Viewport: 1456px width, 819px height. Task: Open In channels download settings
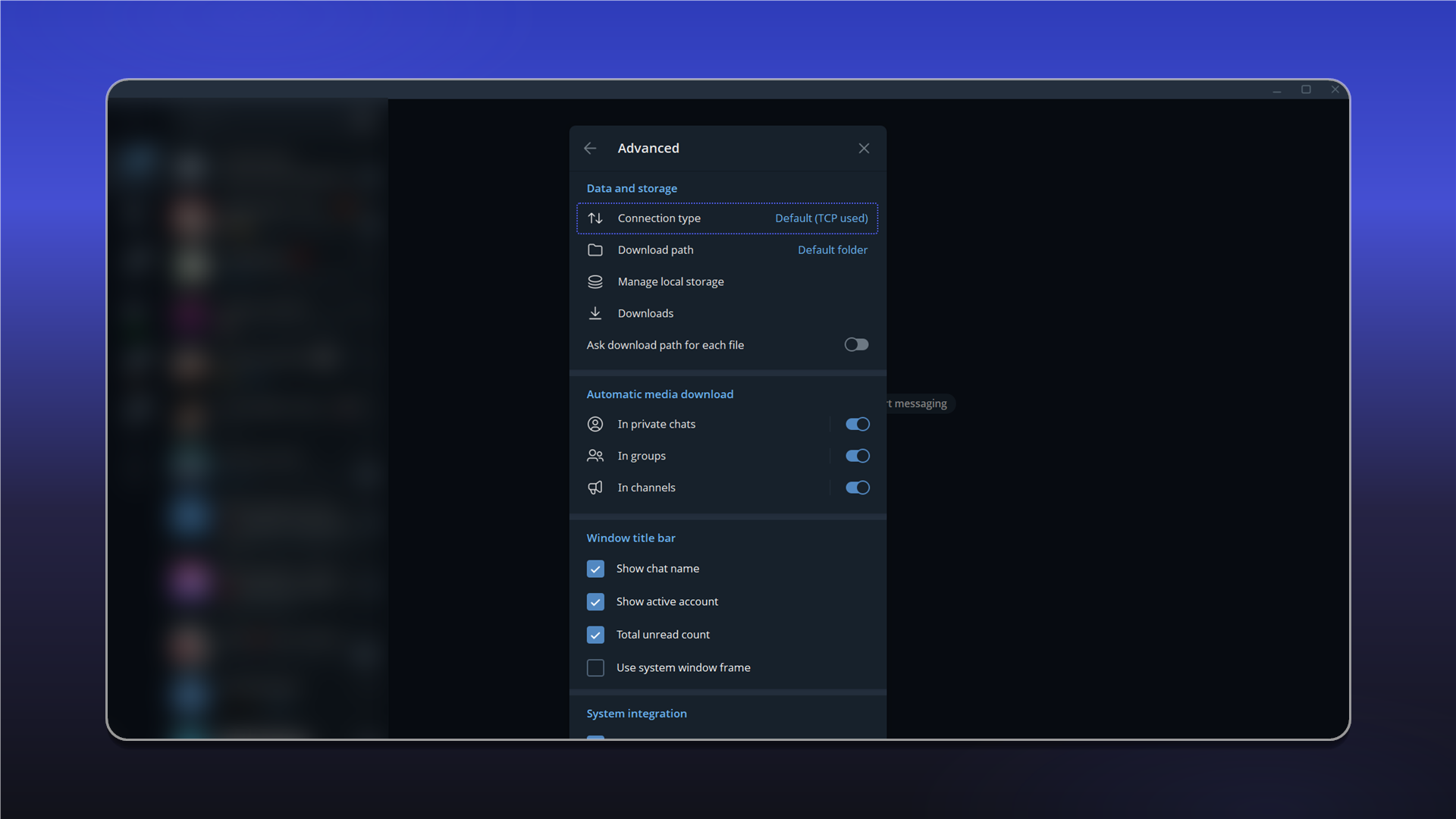click(x=699, y=488)
